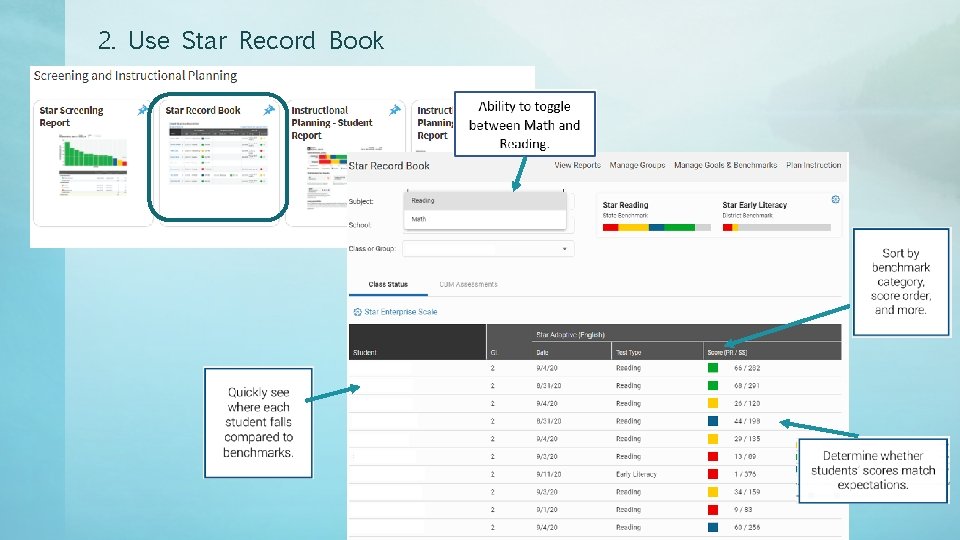The width and height of the screenshot is (960, 540).
Task: Click the "Star Record Book" page title
Action: [389, 166]
